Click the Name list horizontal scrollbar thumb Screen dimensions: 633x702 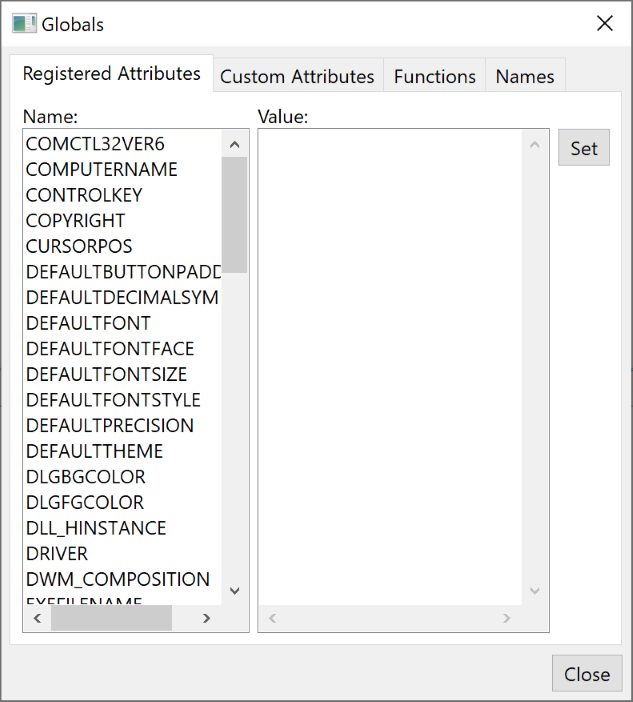tap(111, 619)
